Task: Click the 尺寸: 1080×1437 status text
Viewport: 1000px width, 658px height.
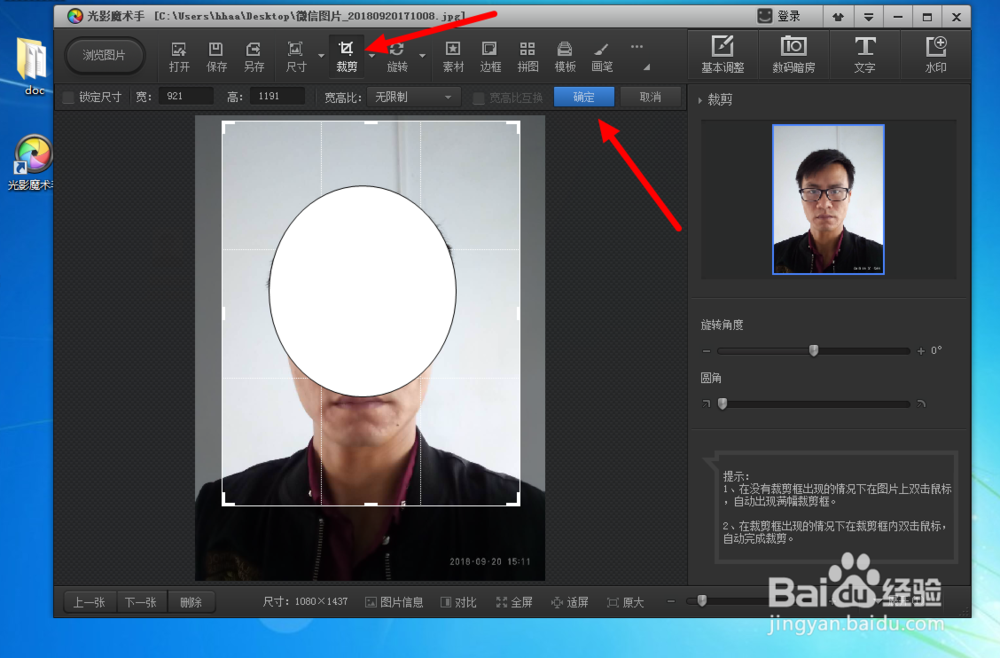Action: coord(305,601)
